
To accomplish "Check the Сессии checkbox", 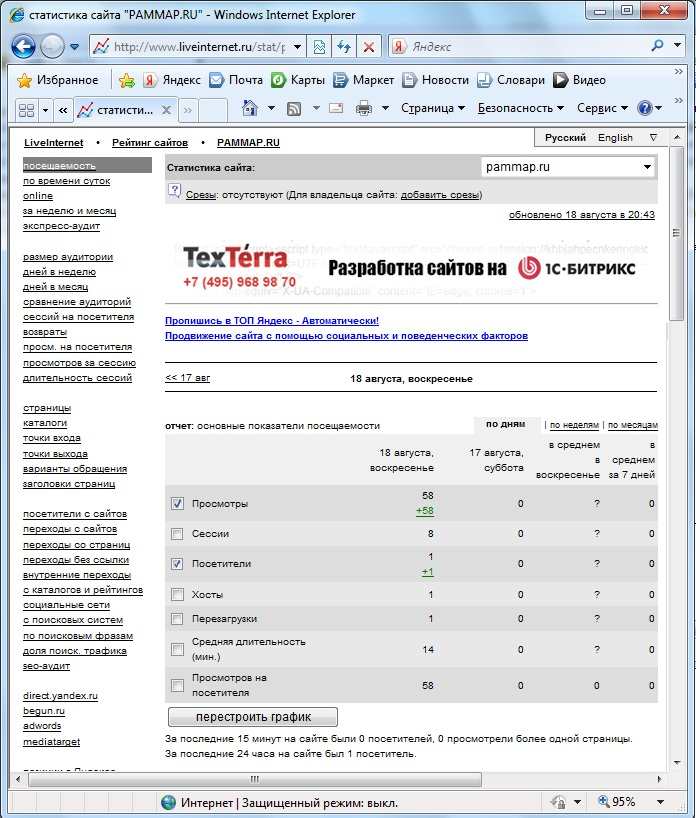I will pyautogui.click(x=177, y=534).
